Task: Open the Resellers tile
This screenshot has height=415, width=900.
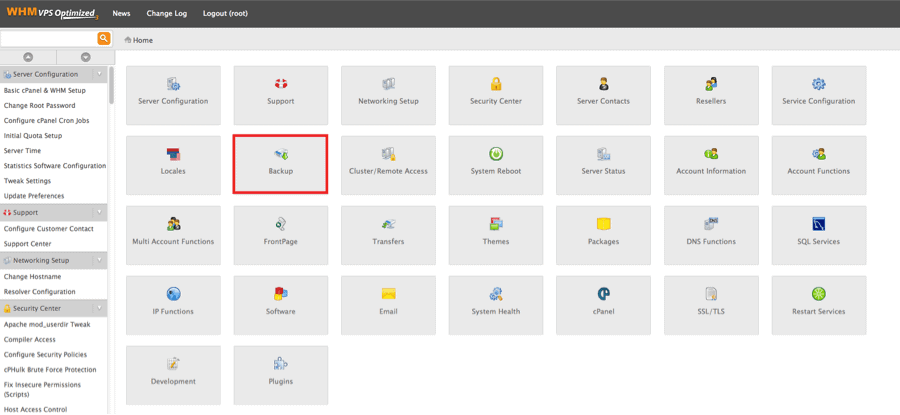Action: click(711, 95)
